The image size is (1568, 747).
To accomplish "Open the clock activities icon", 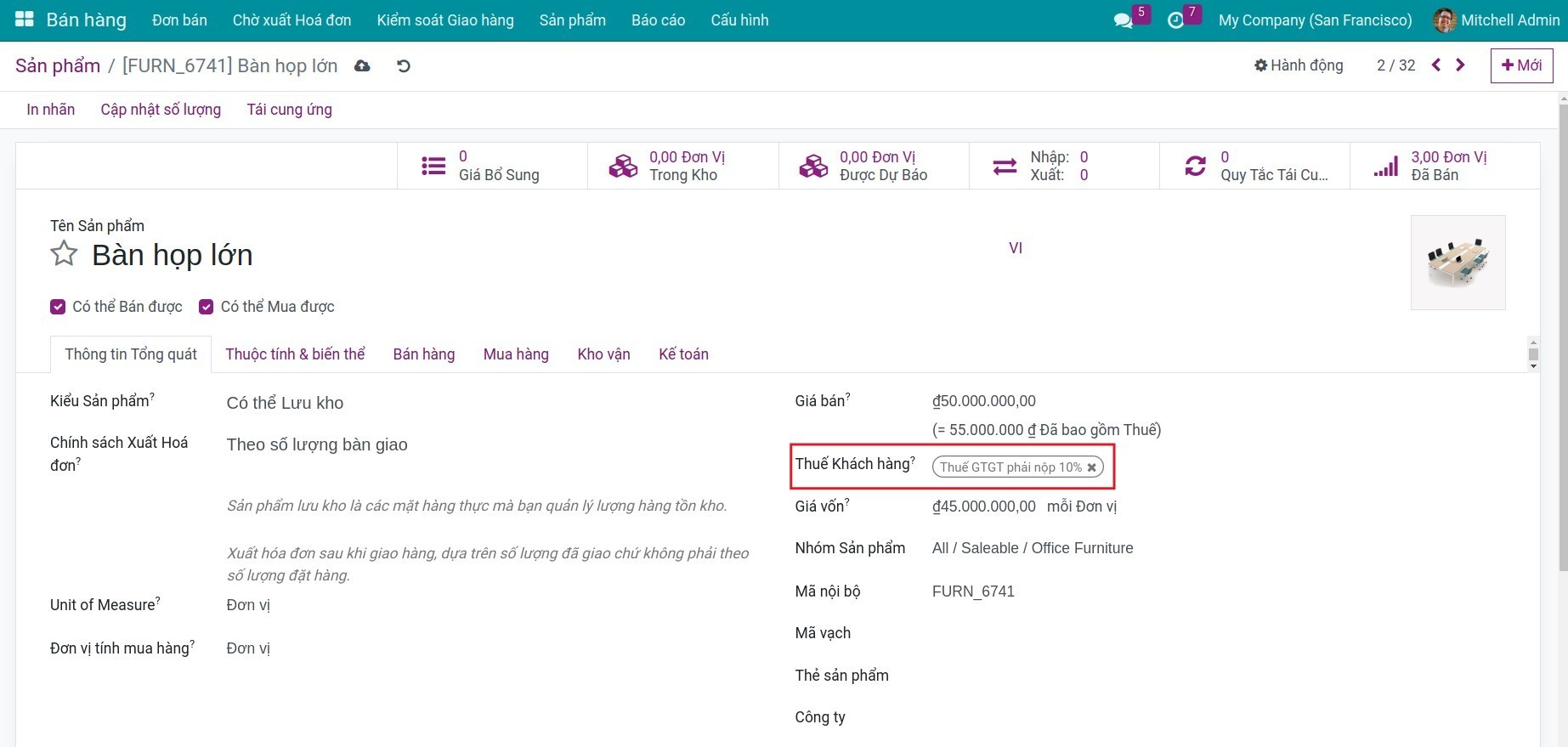I will coord(1175,20).
